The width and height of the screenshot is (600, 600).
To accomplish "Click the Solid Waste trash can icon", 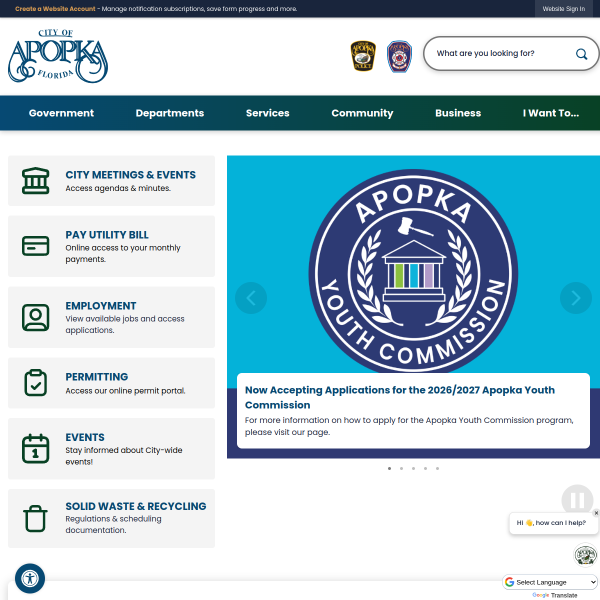I will [36, 518].
